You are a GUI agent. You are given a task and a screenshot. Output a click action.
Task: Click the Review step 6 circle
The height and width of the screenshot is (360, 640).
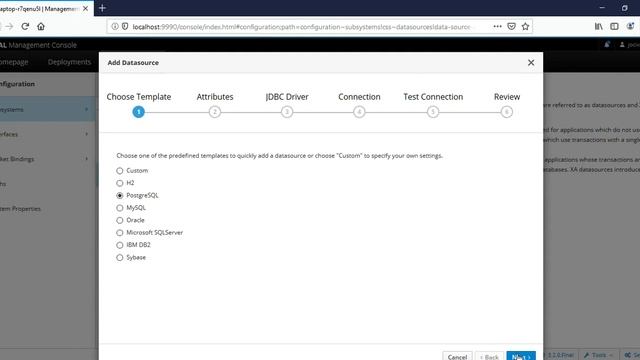pyautogui.click(x=507, y=112)
